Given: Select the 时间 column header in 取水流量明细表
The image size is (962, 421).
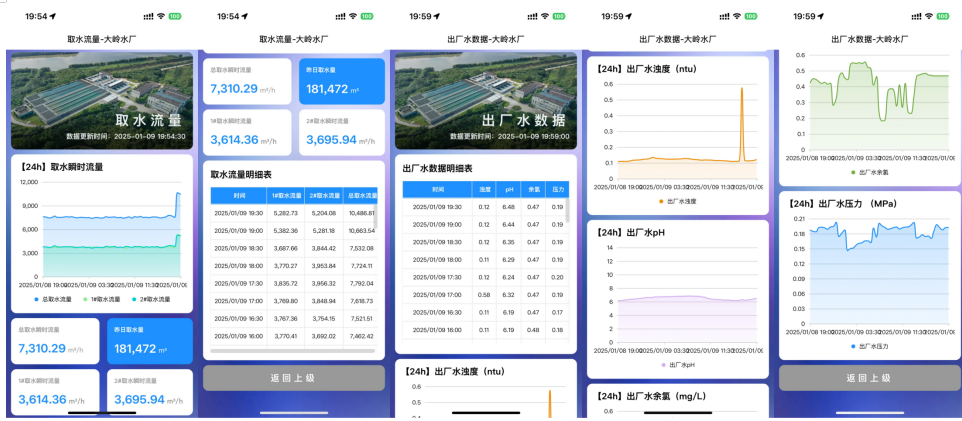Looking at the screenshot, I should tap(239, 196).
